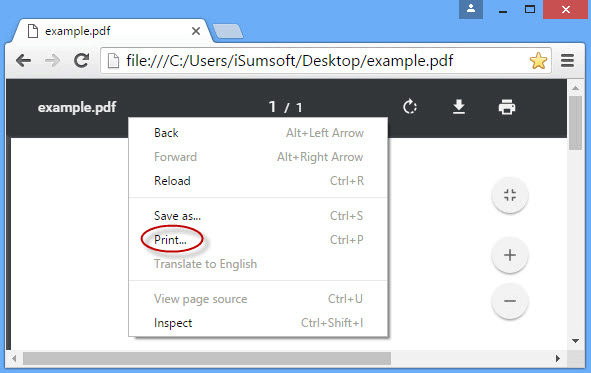Close the example.pdf tab
591x373 pixels.
(196, 31)
